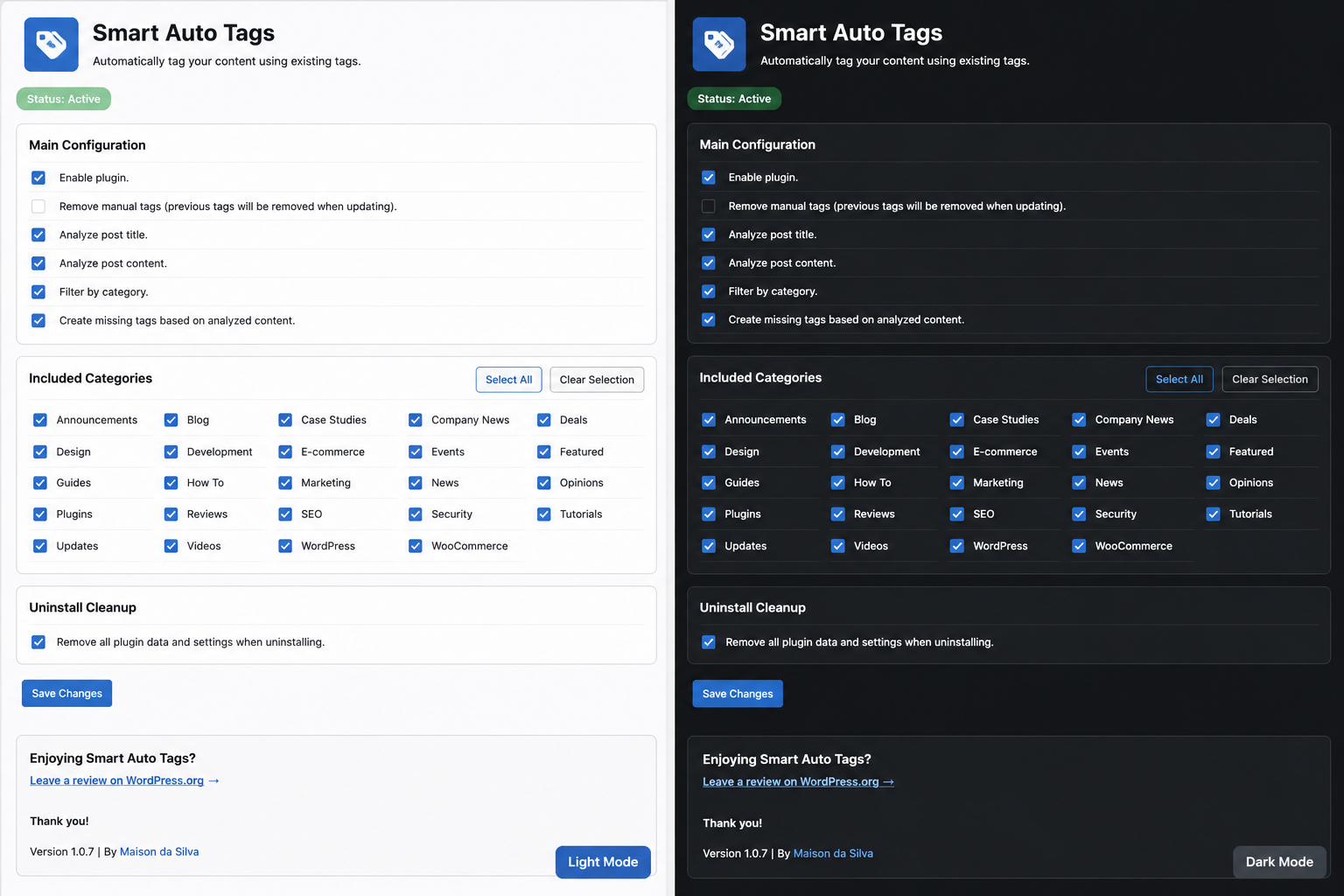Open Maison da Silva link in dark panel
Image resolution: width=1344 pixels, height=896 pixels.
[x=833, y=853]
